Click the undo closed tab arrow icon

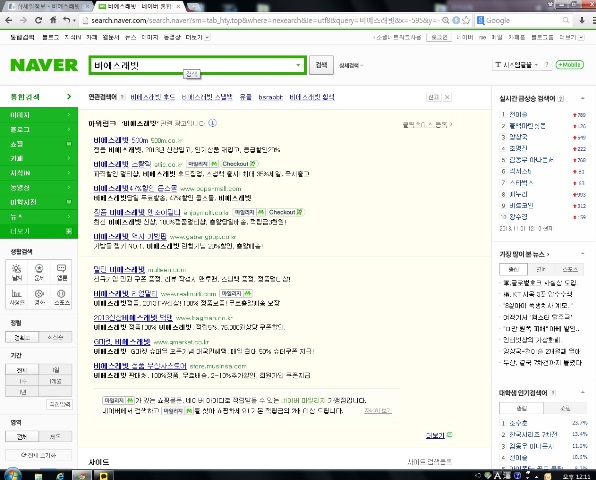(67, 20)
